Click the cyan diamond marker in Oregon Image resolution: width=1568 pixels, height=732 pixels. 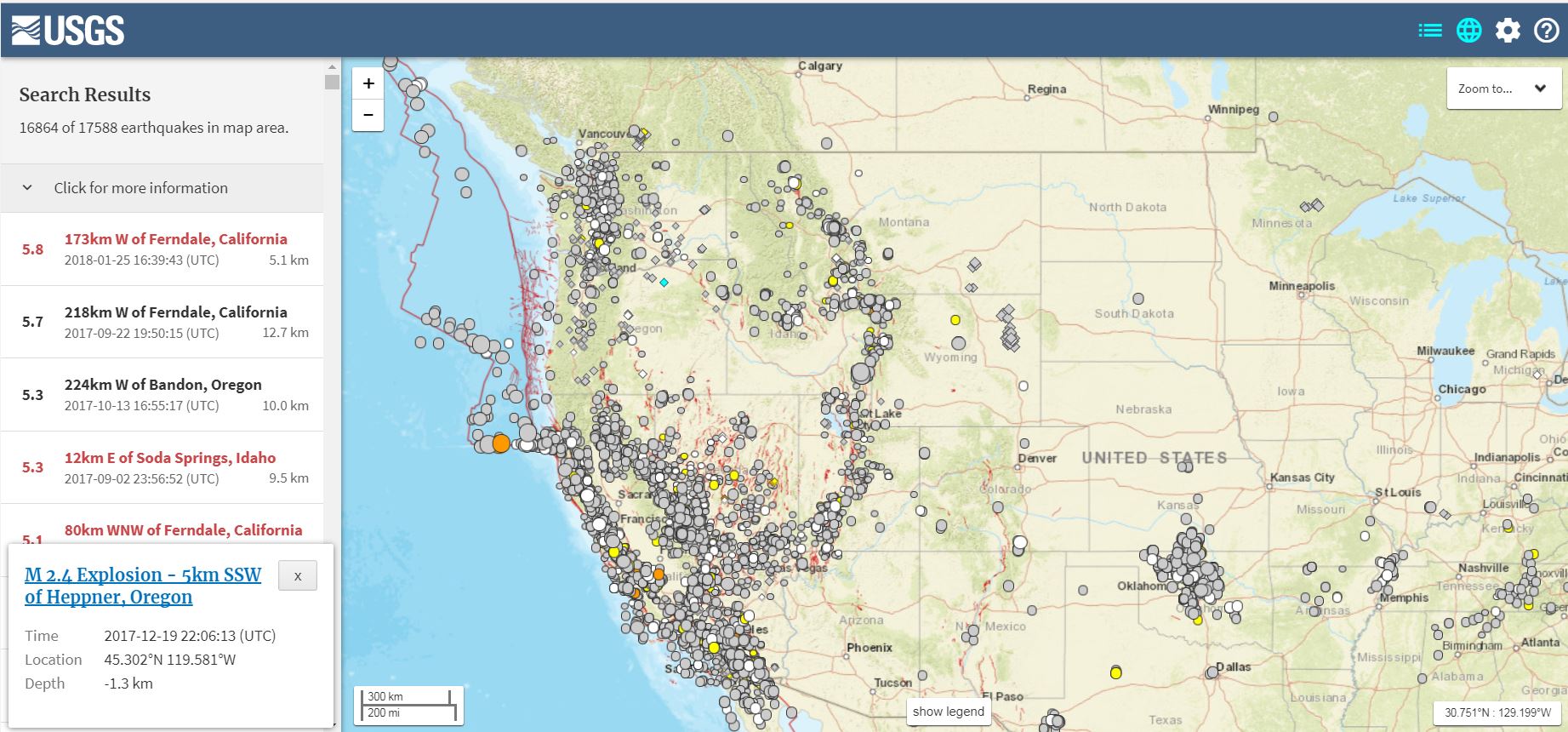(664, 282)
